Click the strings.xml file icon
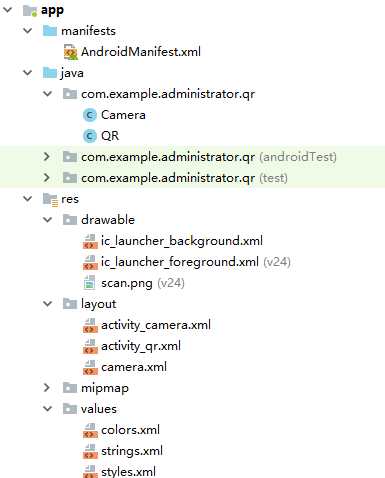The image size is (385, 478). (x=90, y=451)
